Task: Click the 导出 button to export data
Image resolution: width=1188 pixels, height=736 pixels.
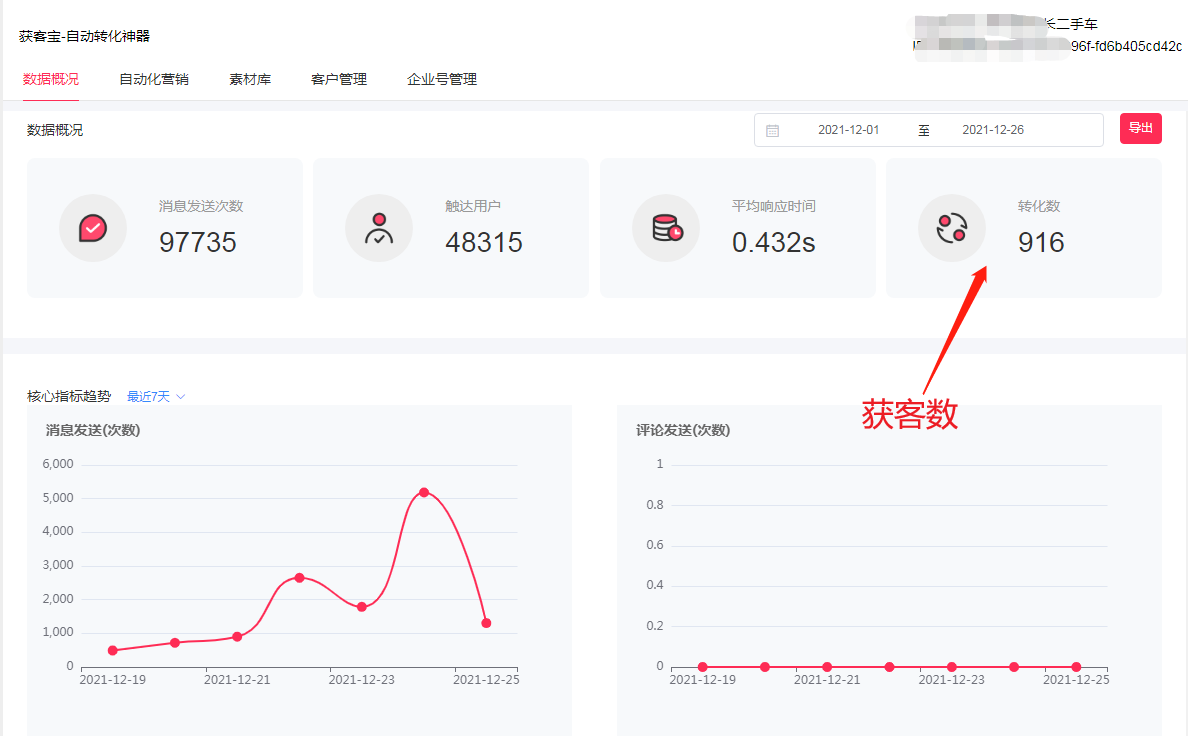Action: tap(1141, 128)
